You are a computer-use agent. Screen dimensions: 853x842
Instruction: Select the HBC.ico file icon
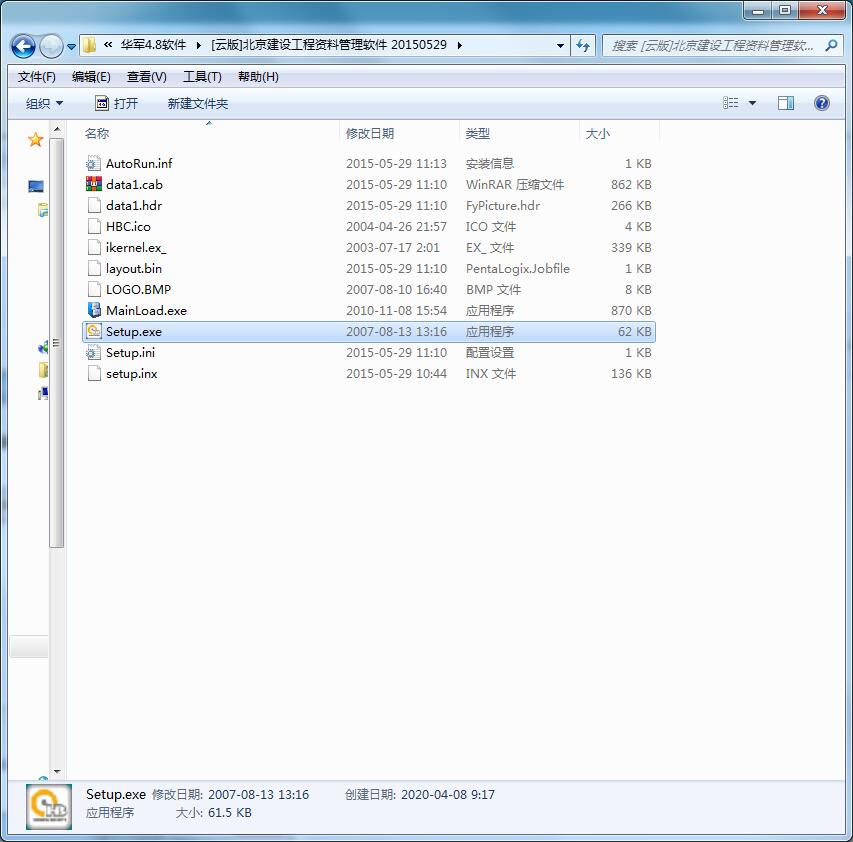coord(94,226)
